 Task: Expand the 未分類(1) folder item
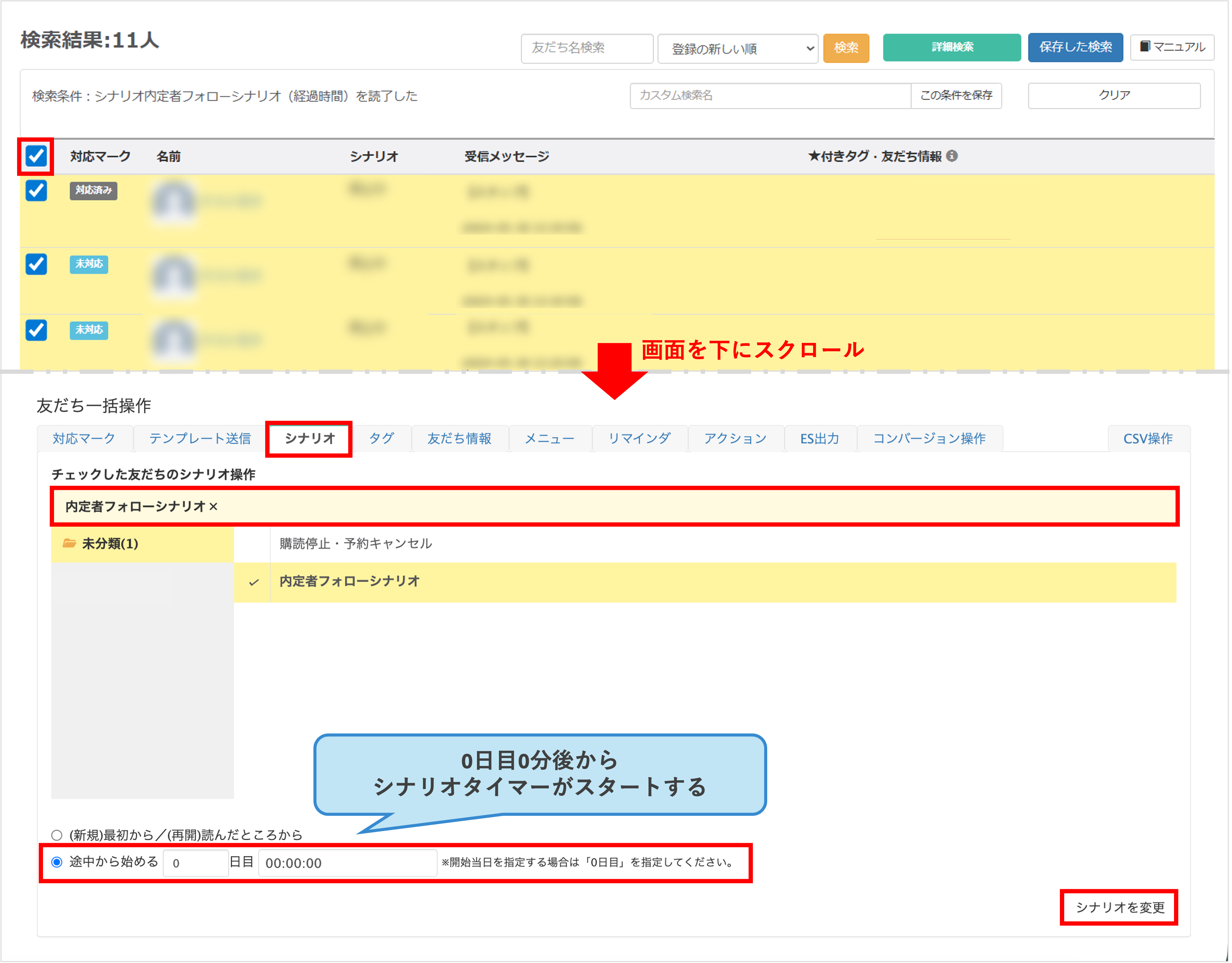[110, 544]
